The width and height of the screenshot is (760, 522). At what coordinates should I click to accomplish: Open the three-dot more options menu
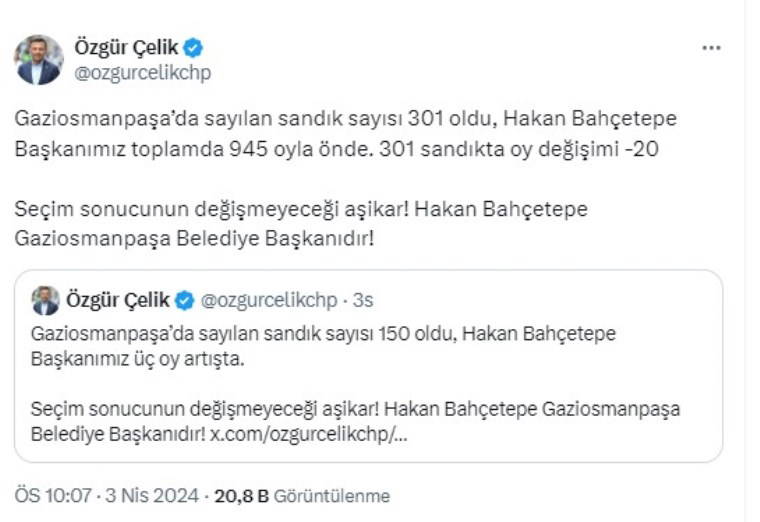[x=711, y=47]
